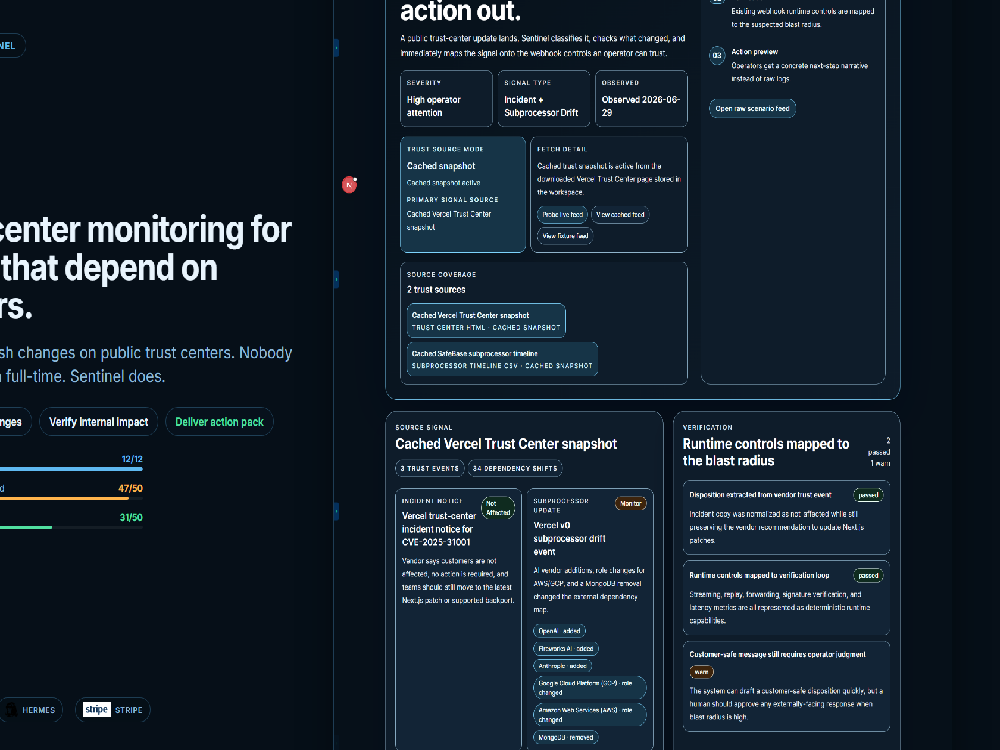
Task: Click the 31/50 score value
Action: (x=131, y=517)
